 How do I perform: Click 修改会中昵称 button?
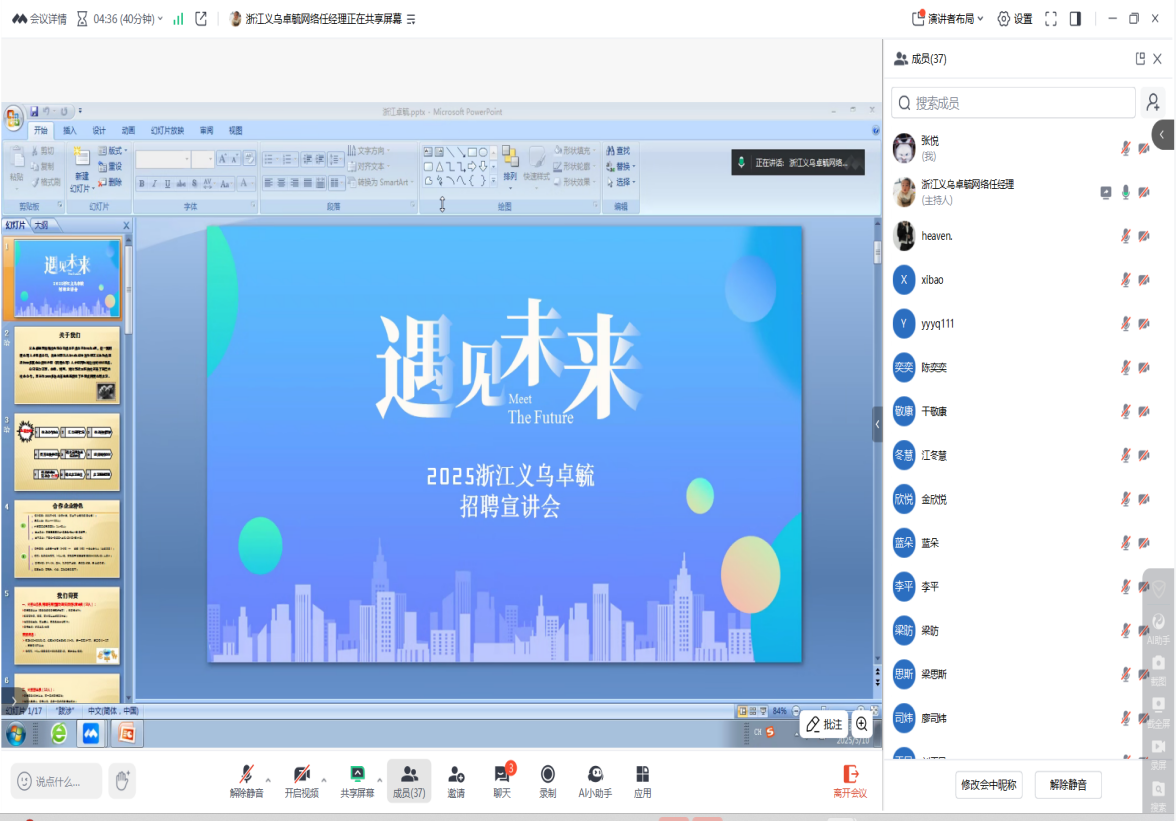point(988,785)
